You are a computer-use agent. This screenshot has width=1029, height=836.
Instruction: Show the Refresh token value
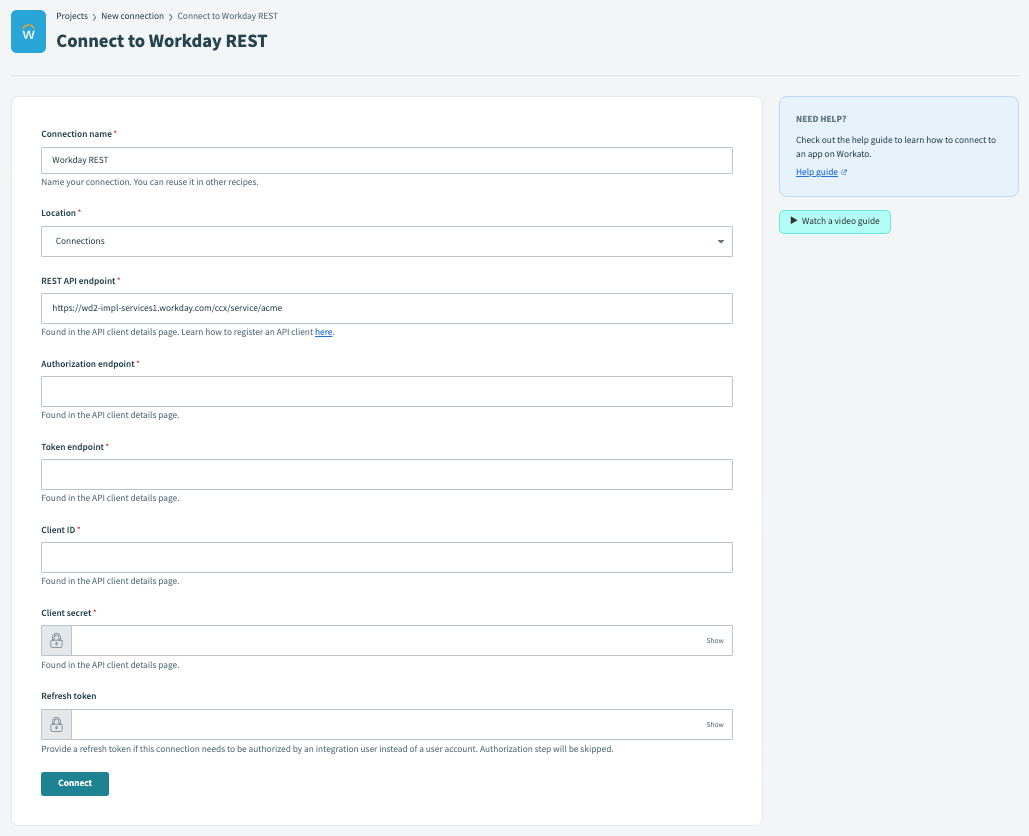714,724
